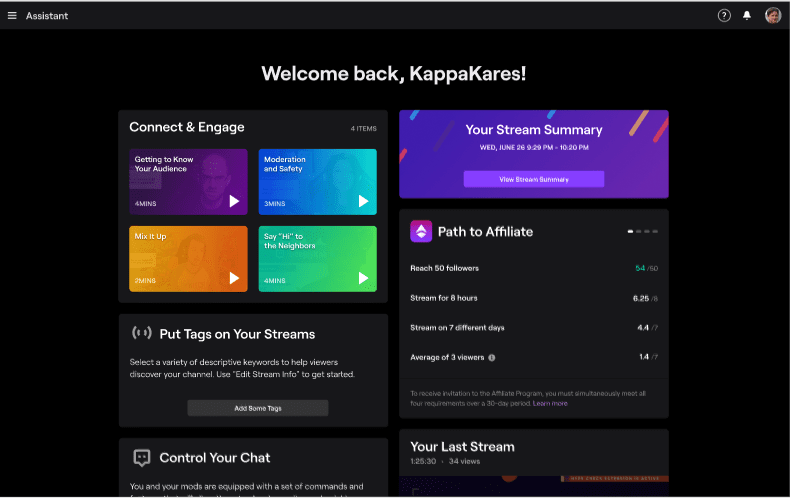The image size is (790, 498).
Task: Select last Path to Affiliate pagination dot
Action: 655,231
